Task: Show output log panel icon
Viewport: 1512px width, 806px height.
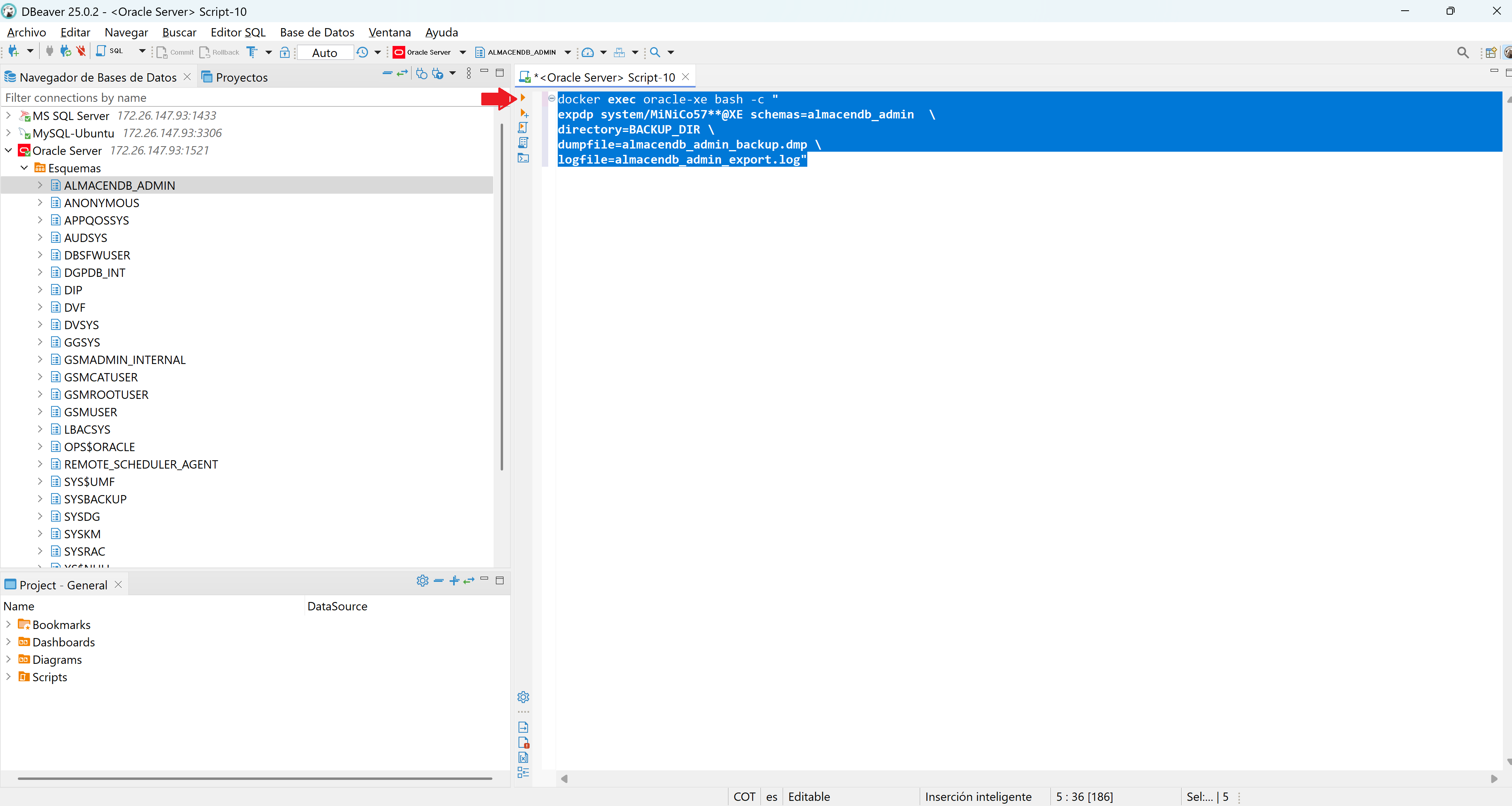Action: click(524, 727)
